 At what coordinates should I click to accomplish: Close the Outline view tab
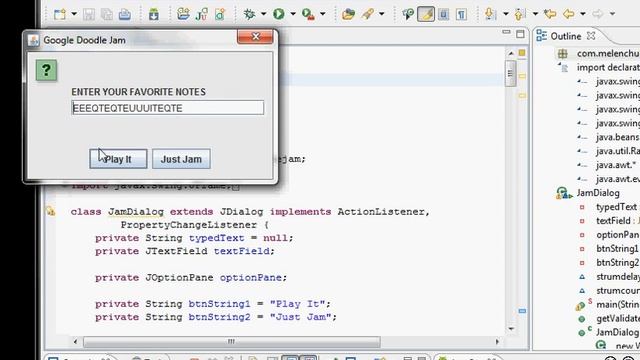[x=591, y=36]
